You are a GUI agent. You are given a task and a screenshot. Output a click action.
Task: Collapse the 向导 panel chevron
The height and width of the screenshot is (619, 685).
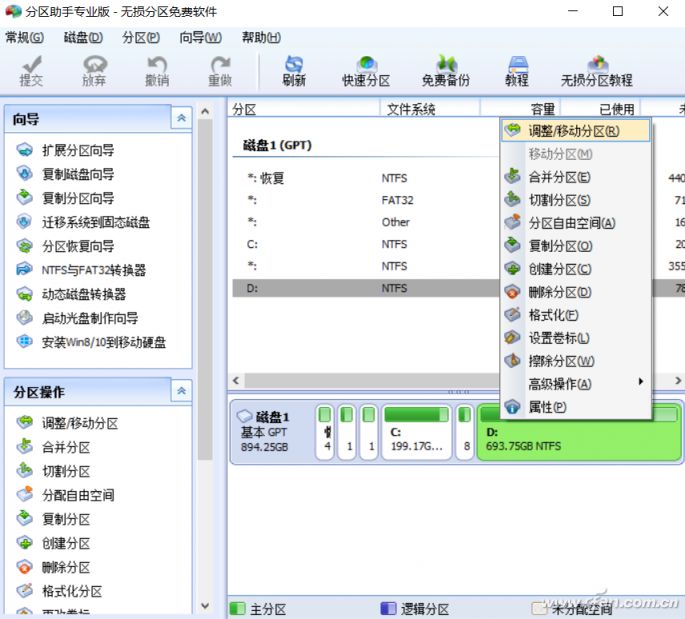click(x=181, y=118)
